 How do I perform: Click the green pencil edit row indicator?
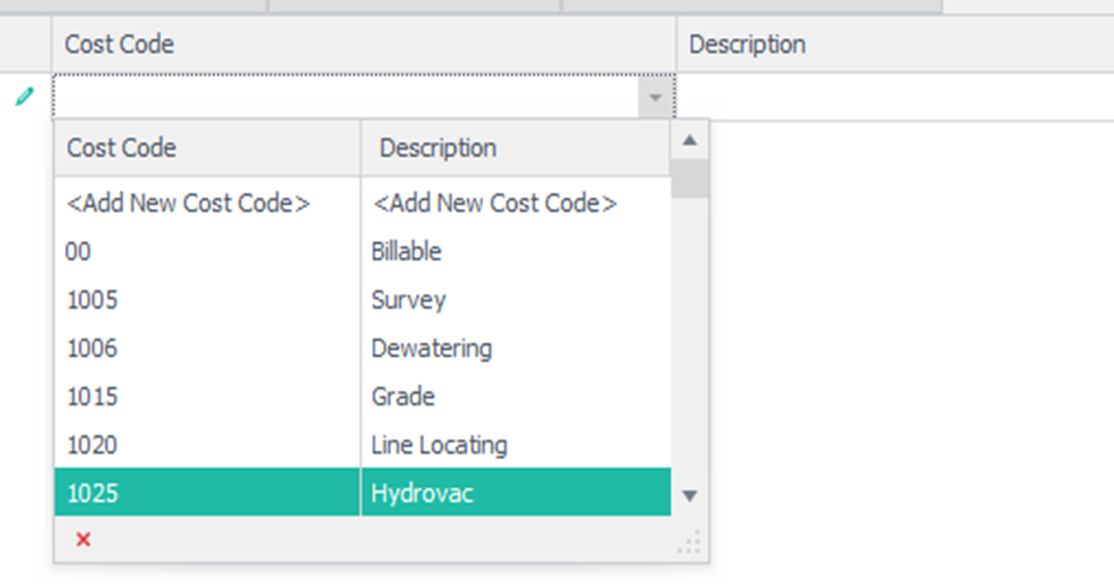click(25, 97)
